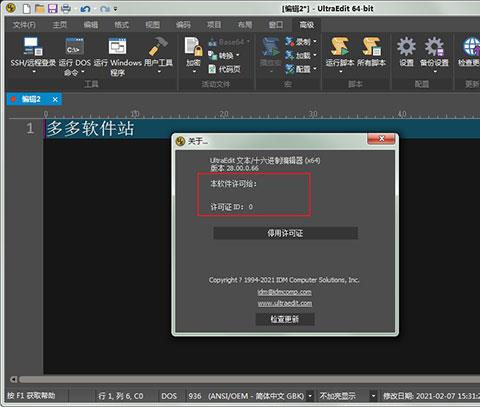
Task: Open idm@idmcomp.com email link
Action: 284,292
